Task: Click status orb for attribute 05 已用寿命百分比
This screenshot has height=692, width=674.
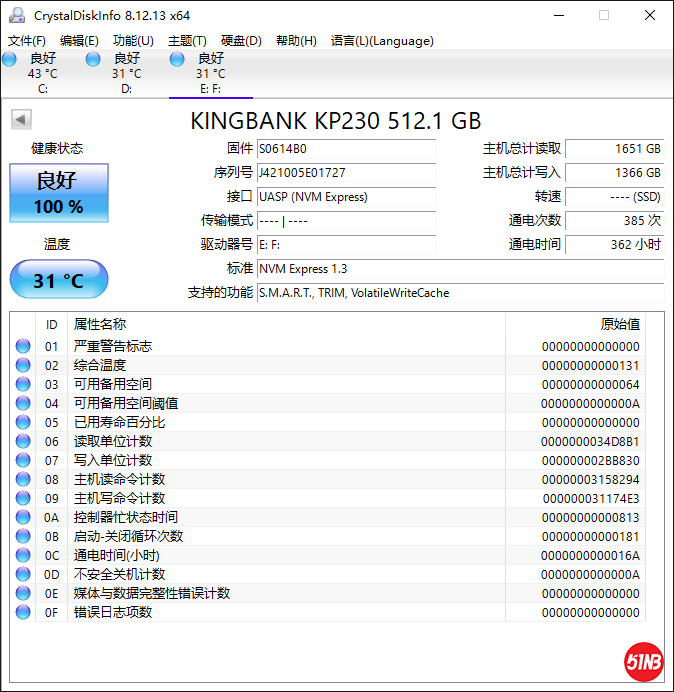Action: [23, 423]
